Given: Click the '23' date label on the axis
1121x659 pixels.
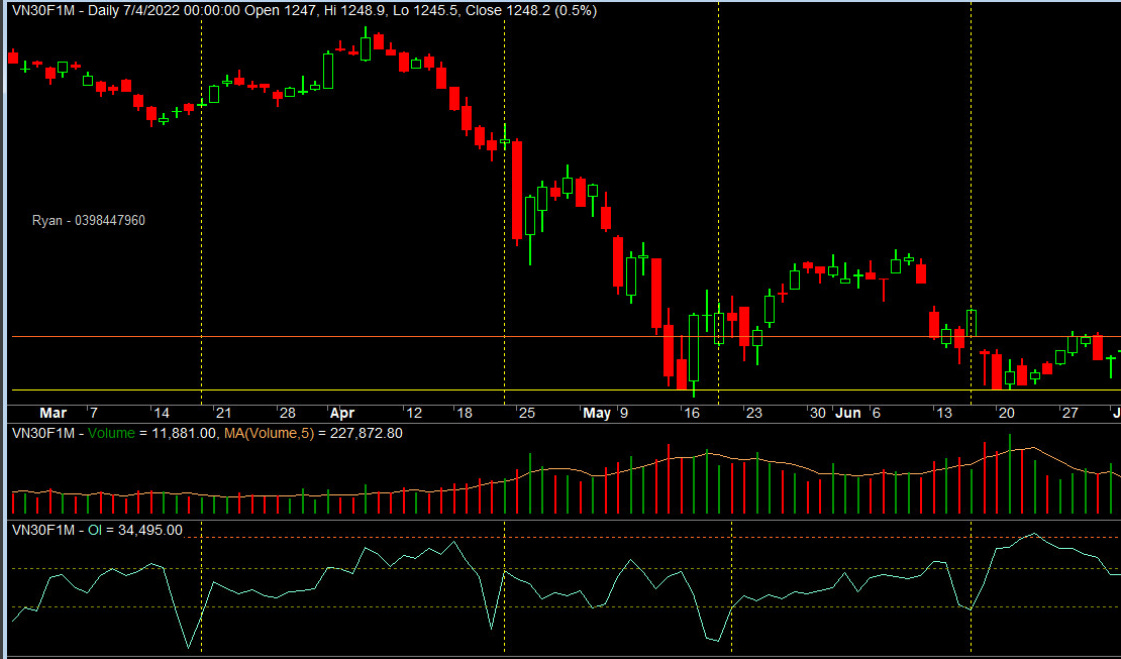Looking at the screenshot, I should coord(754,413).
